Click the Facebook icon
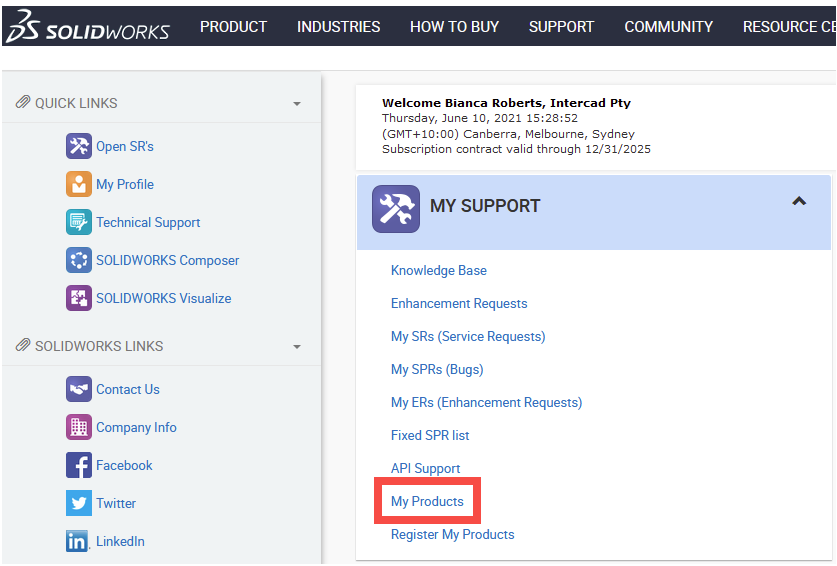The width and height of the screenshot is (837, 566). pyautogui.click(x=79, y=465)
